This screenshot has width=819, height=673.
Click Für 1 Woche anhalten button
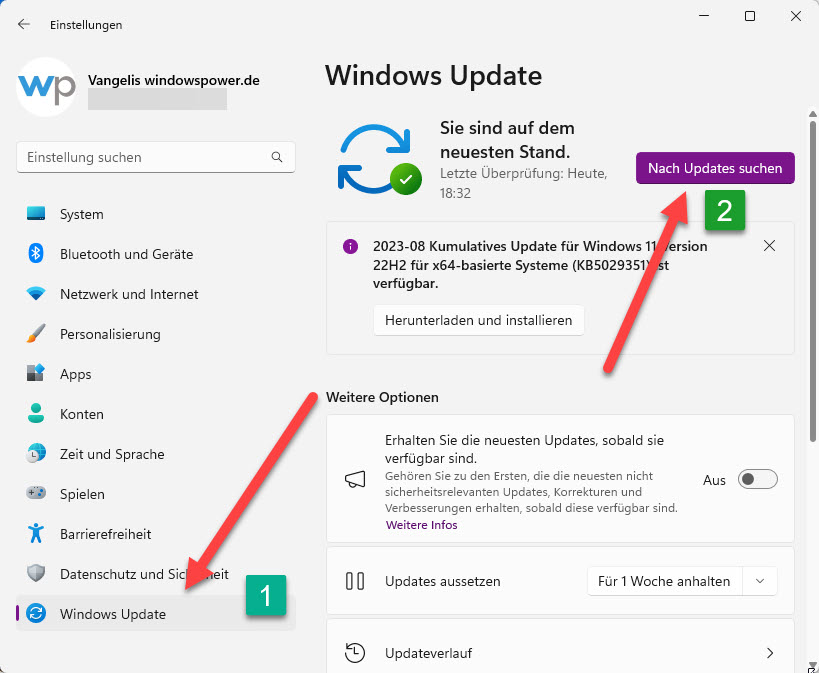(664, 581)
